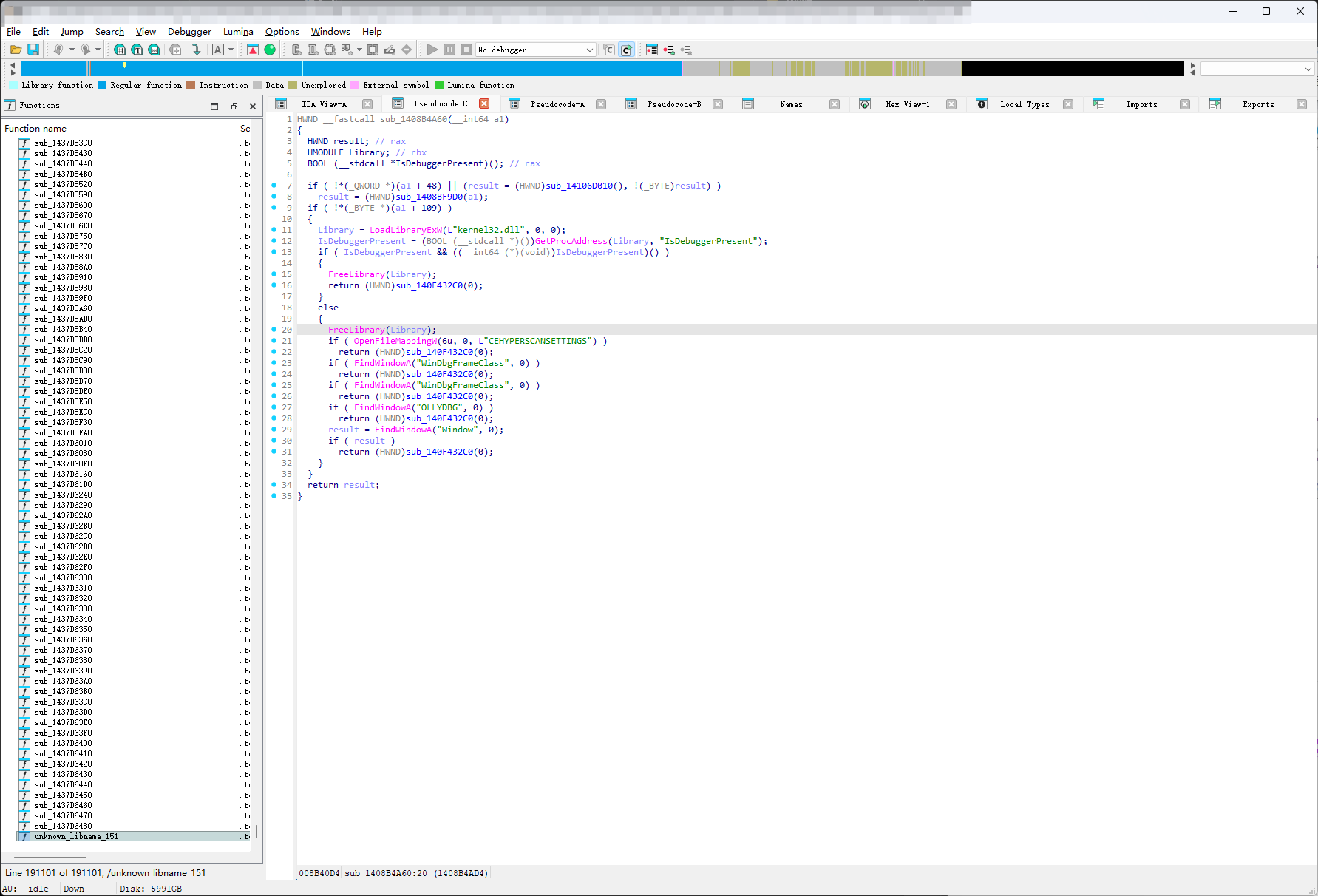Pause the process with the pause icon
1318x896 pixels.
point(449,50)
